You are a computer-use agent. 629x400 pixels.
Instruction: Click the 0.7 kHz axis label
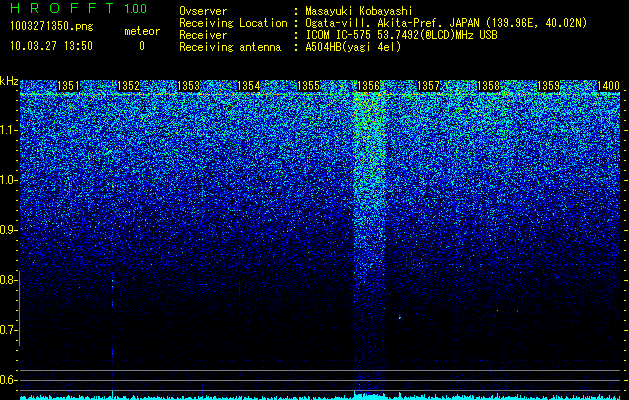tap(8, 330)
